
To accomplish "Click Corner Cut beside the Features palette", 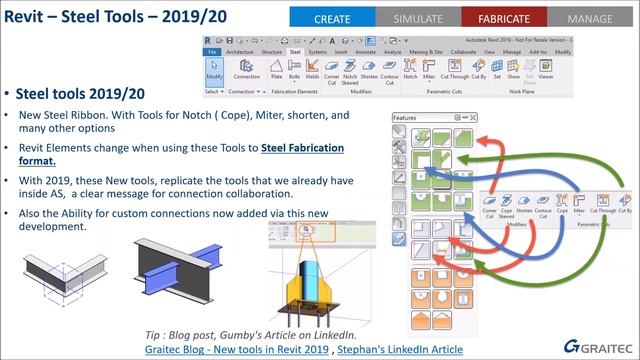I will [x=489, y=207].
